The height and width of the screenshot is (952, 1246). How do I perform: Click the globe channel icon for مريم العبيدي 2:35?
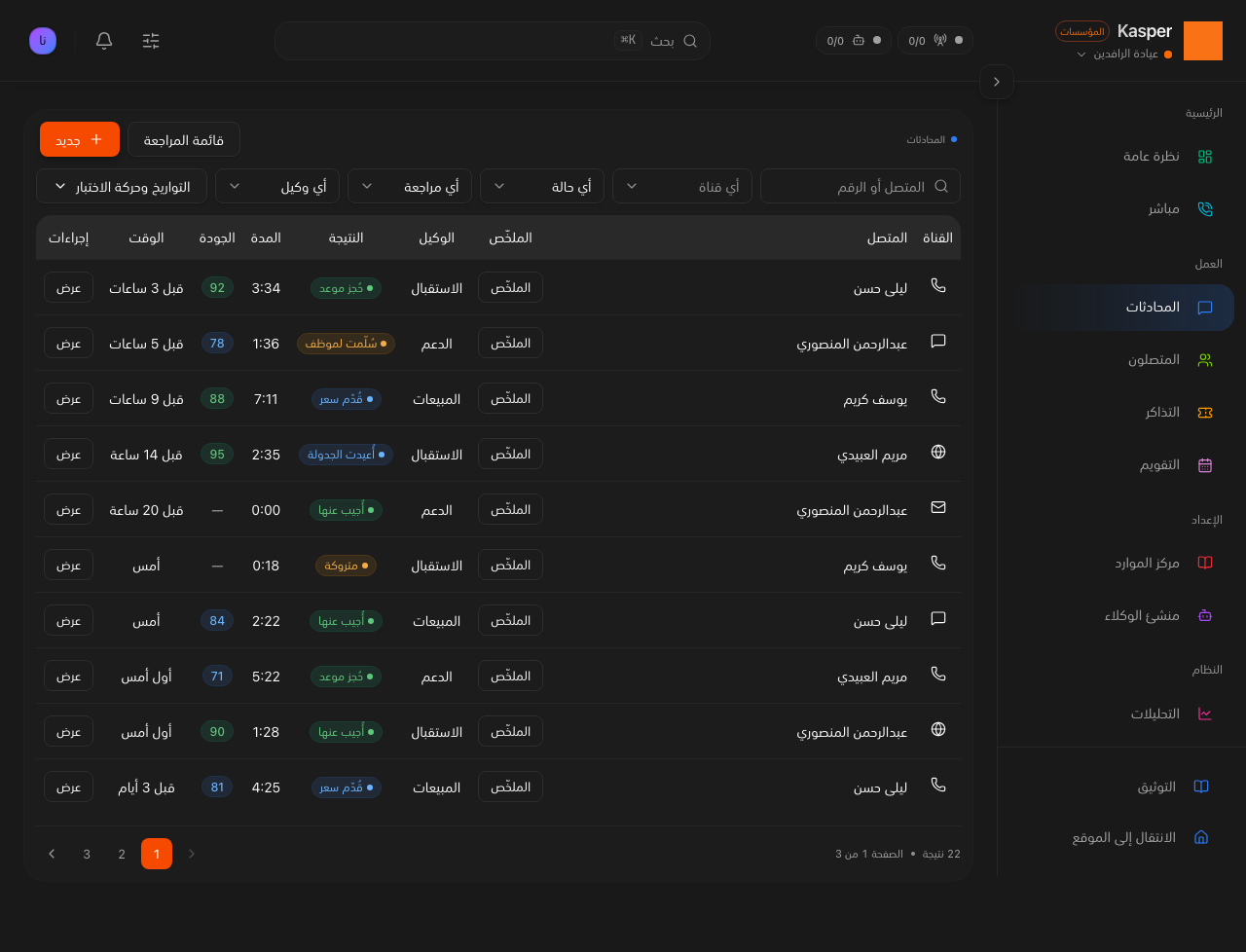pyautogui.click(x=938, y=452)
